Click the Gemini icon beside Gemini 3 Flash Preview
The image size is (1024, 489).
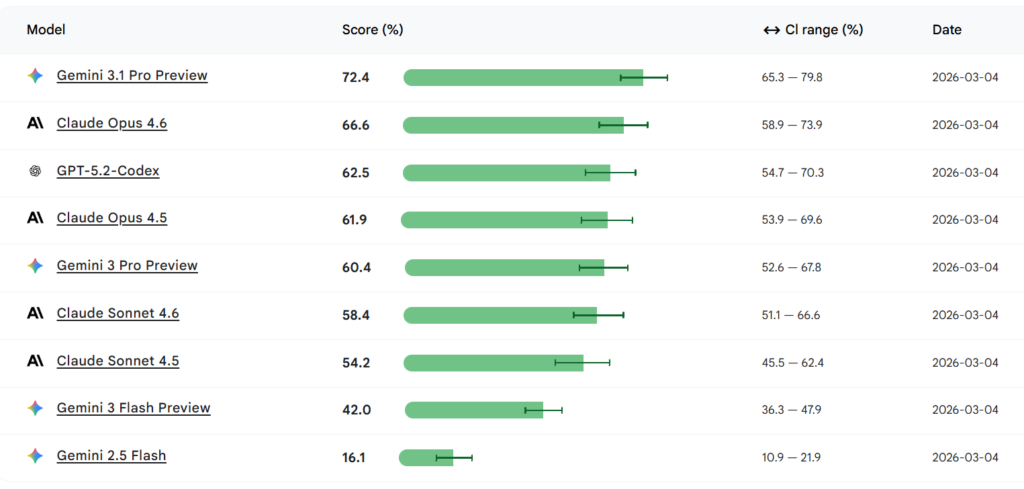35,408
